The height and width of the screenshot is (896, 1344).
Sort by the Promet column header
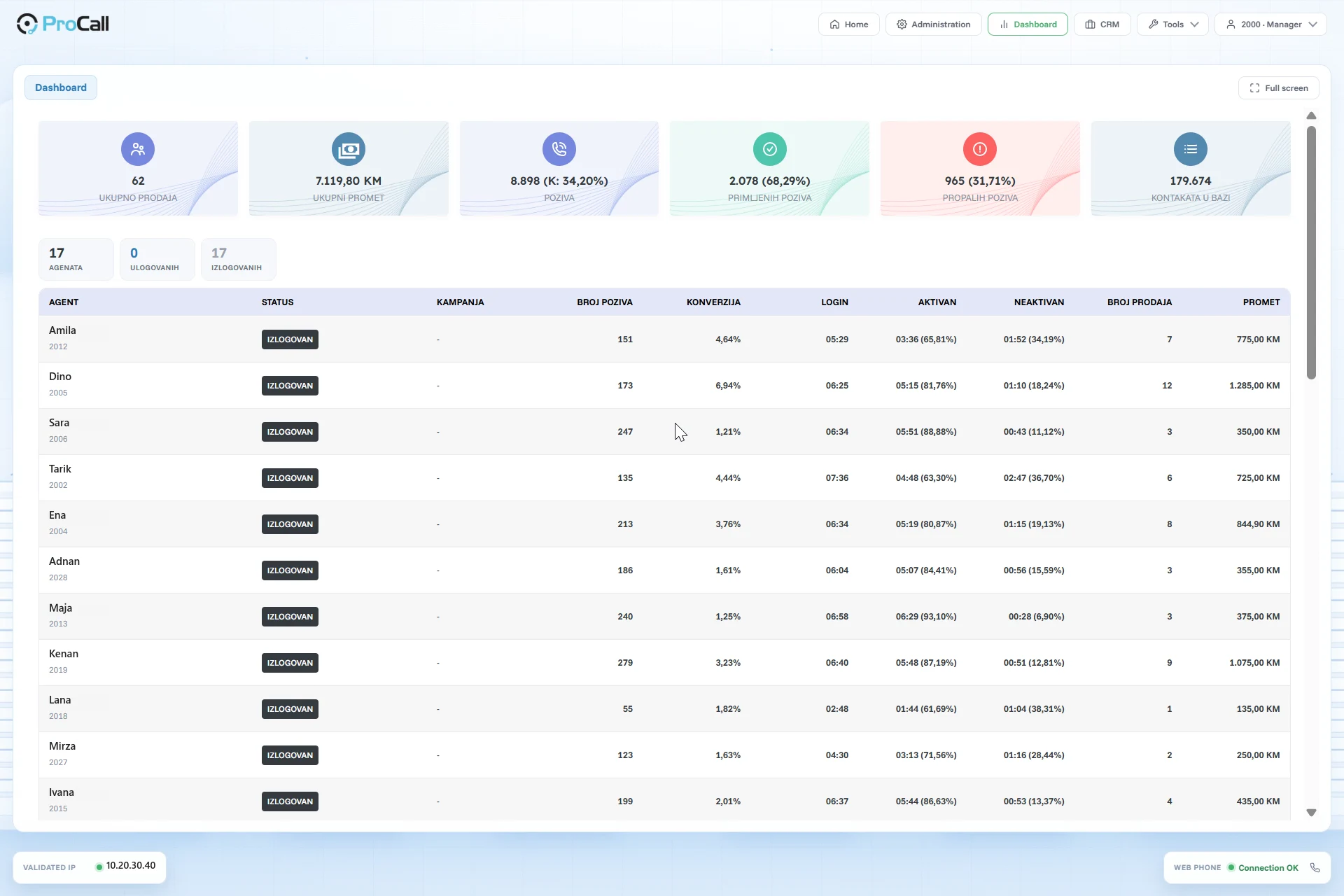[x=1261, y=302]
